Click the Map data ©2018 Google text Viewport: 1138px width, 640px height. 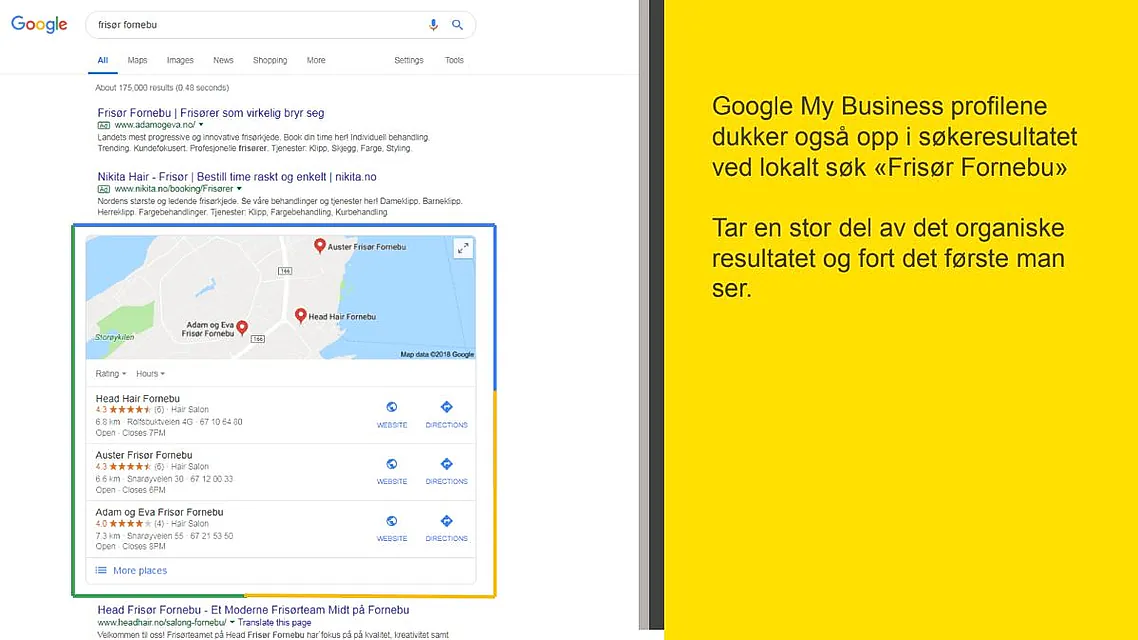click(x=437, y=354)
